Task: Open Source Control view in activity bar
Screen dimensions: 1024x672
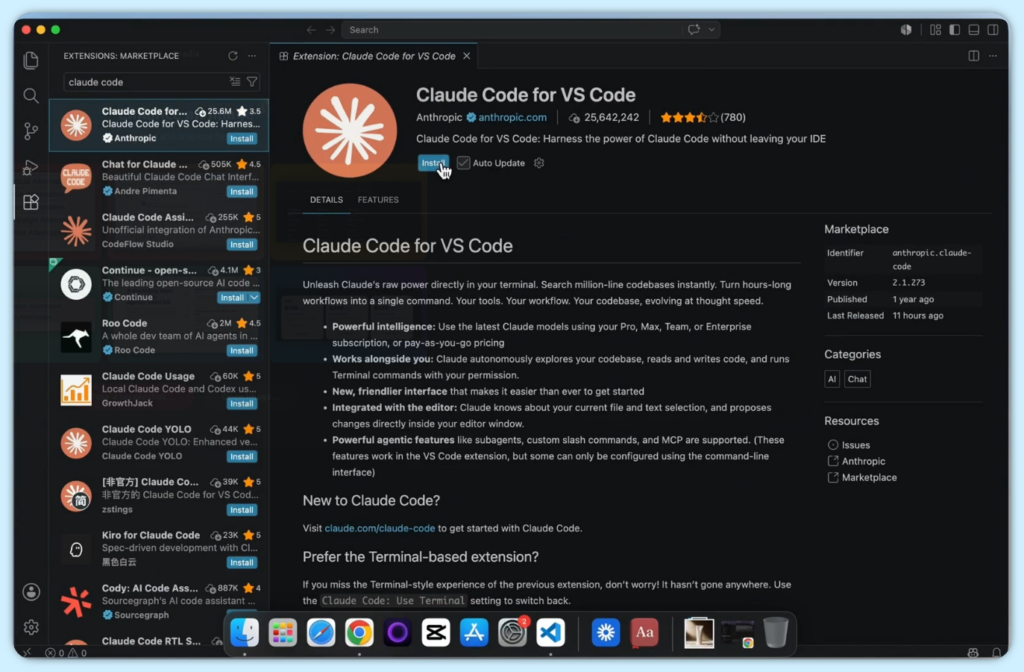Action: click(x=31, y=131)
